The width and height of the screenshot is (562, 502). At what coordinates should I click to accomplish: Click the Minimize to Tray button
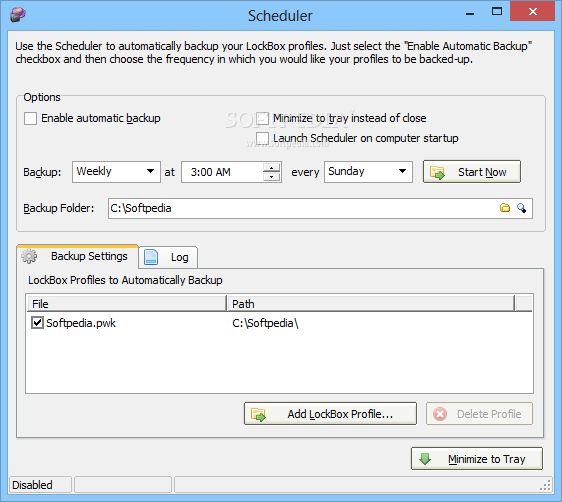click(x=477, y=459)
